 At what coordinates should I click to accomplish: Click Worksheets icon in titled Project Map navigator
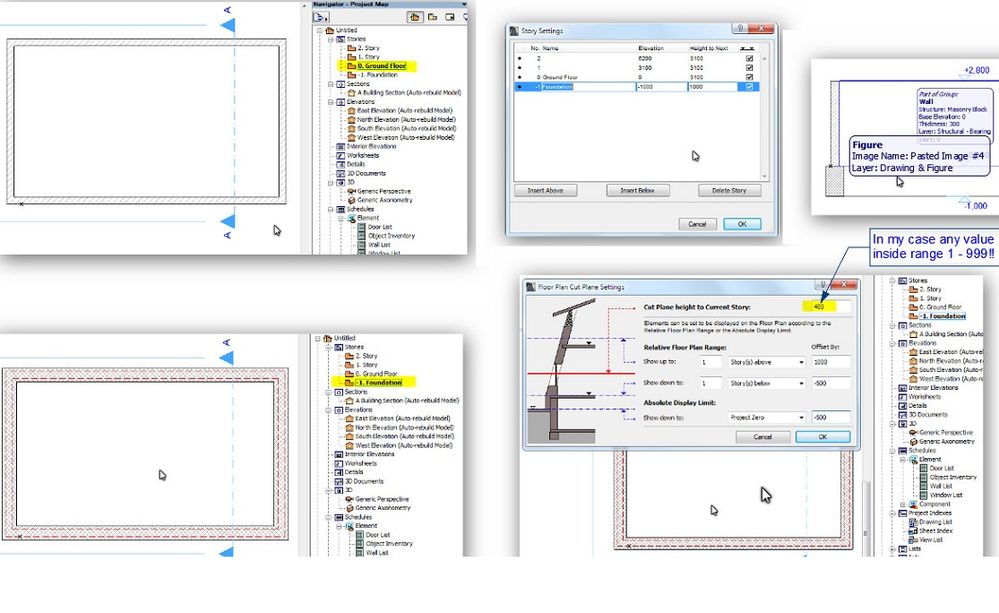(x=340, y=155)
